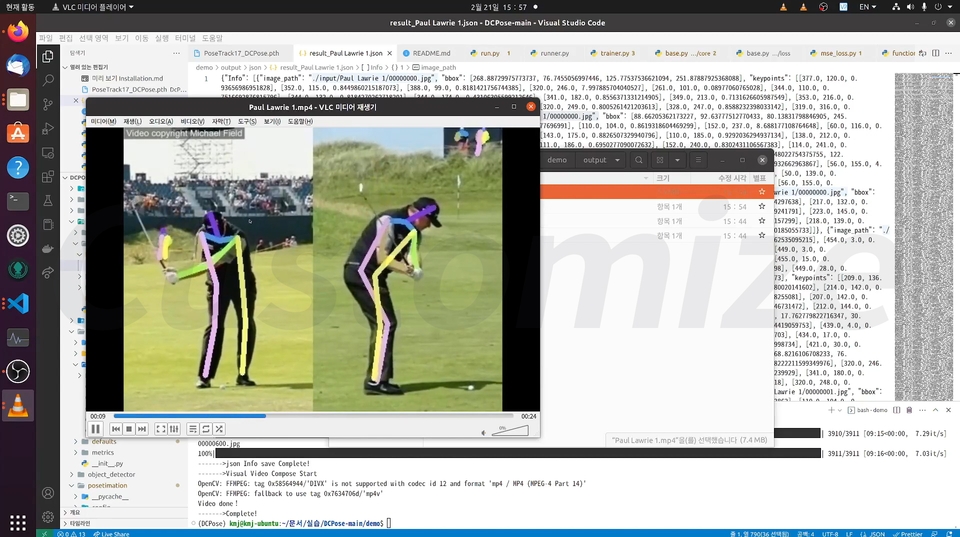Viewport: 960px width, 537px height.
Task: Open Installation.md preview in open editors
Action: (127, 78)
